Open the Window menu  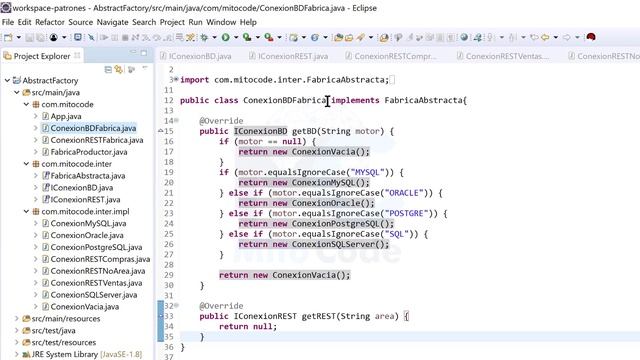(221, 22)
